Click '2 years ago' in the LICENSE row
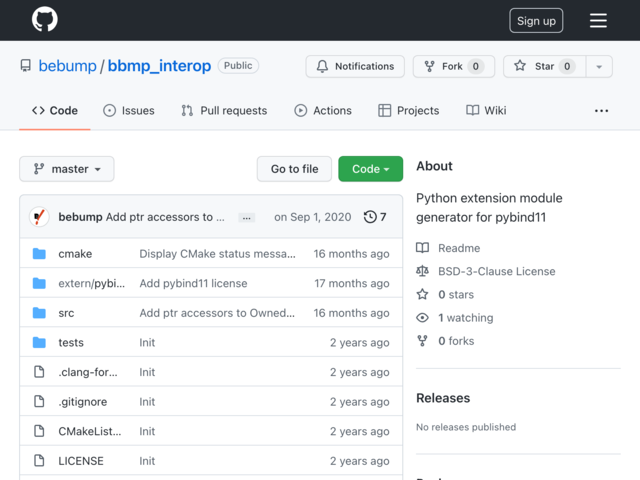The height and width of the screenshot is (480, 640). click(x=360, y=461)
